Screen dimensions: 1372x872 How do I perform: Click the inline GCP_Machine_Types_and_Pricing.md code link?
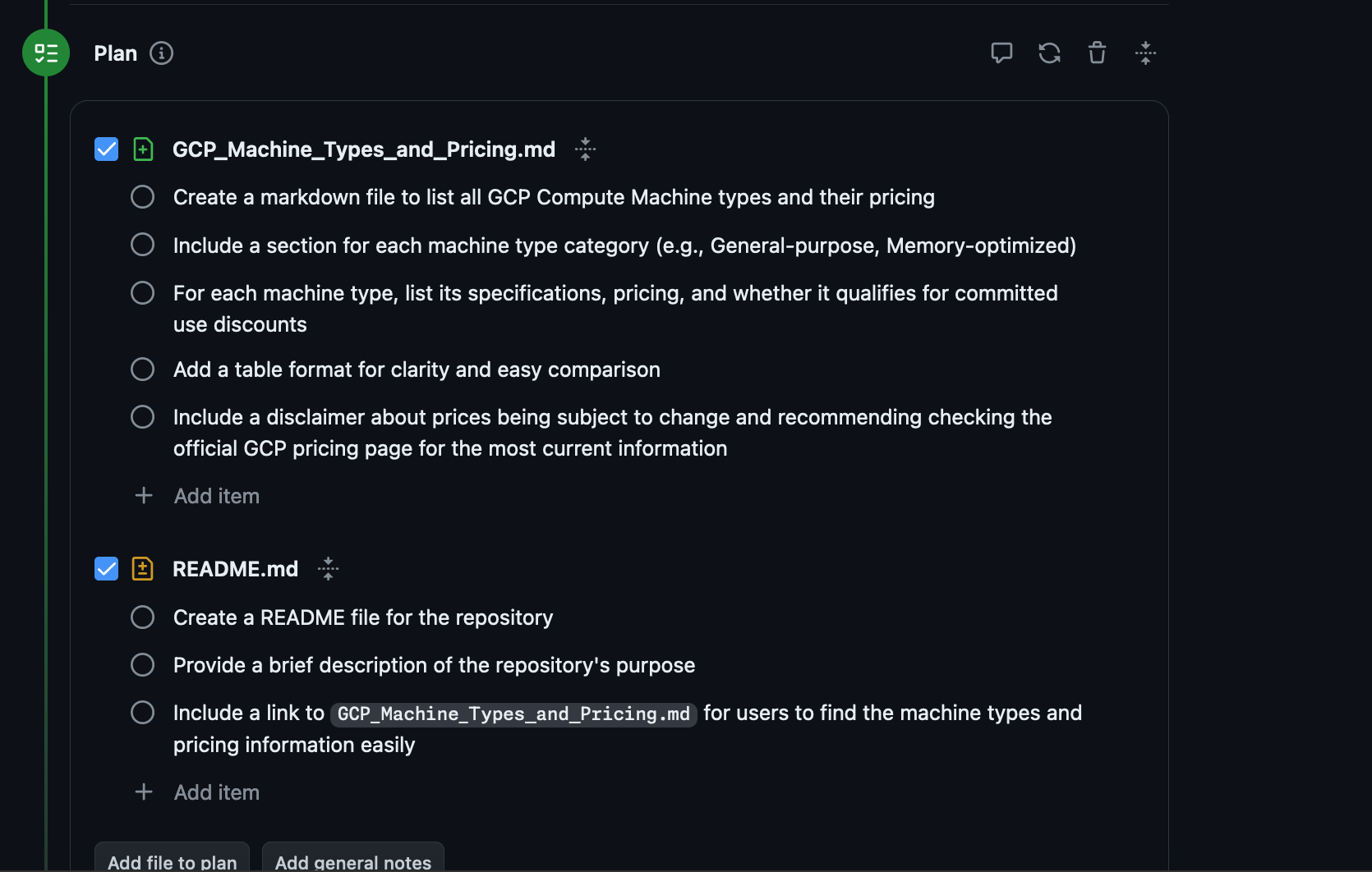pos(513,714)
